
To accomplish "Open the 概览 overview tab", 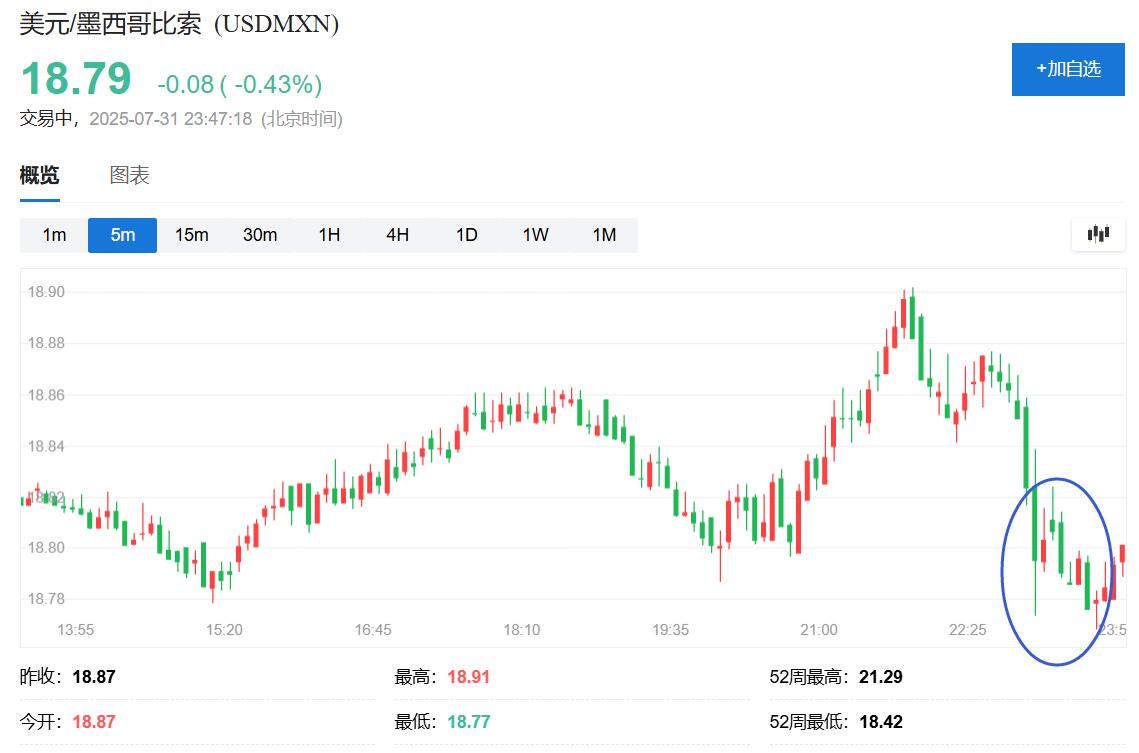I will click(39, 175).
